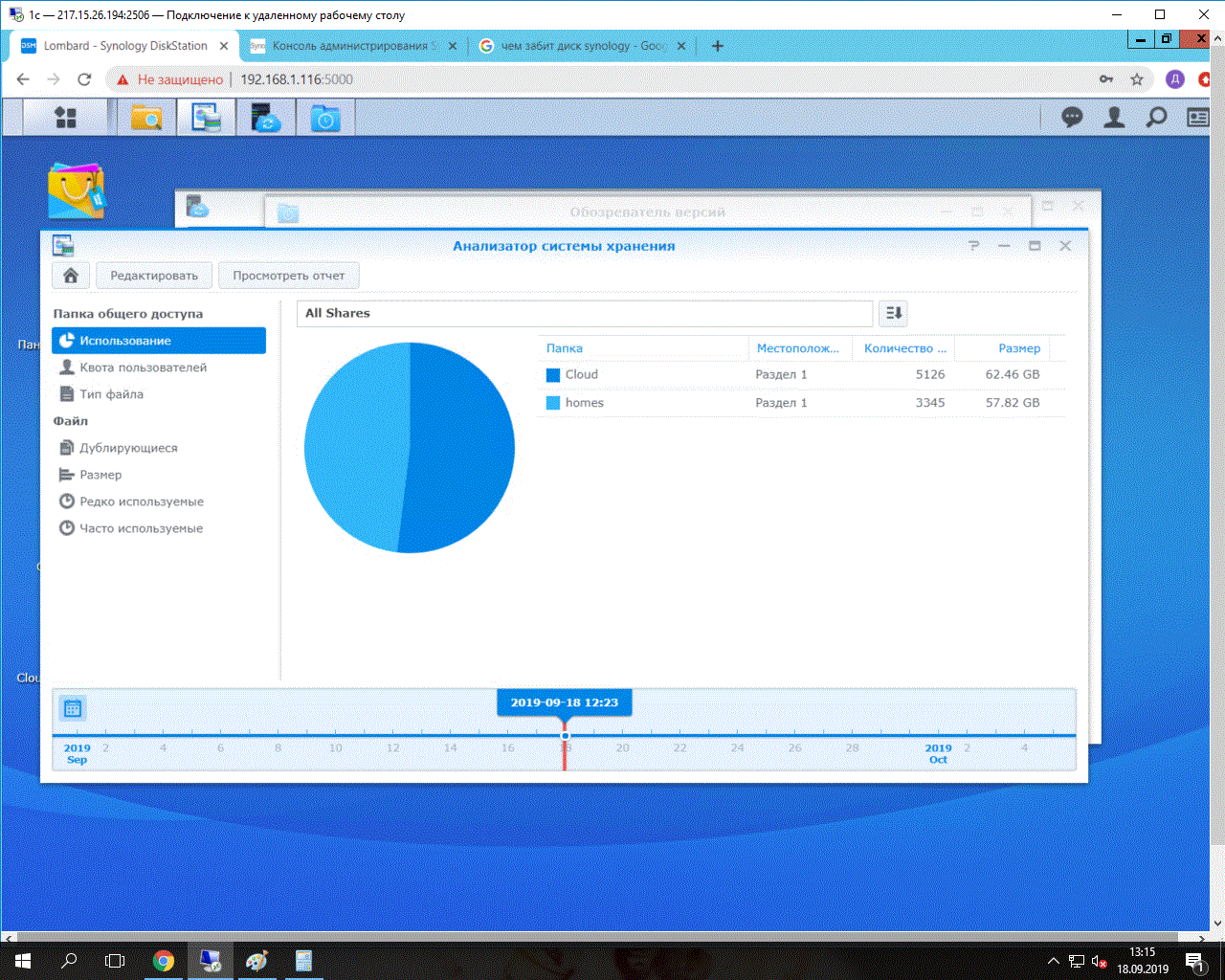Click the Cloud color swatch in the folder list
Viewport: 1225px width, 980px height.
553,375
